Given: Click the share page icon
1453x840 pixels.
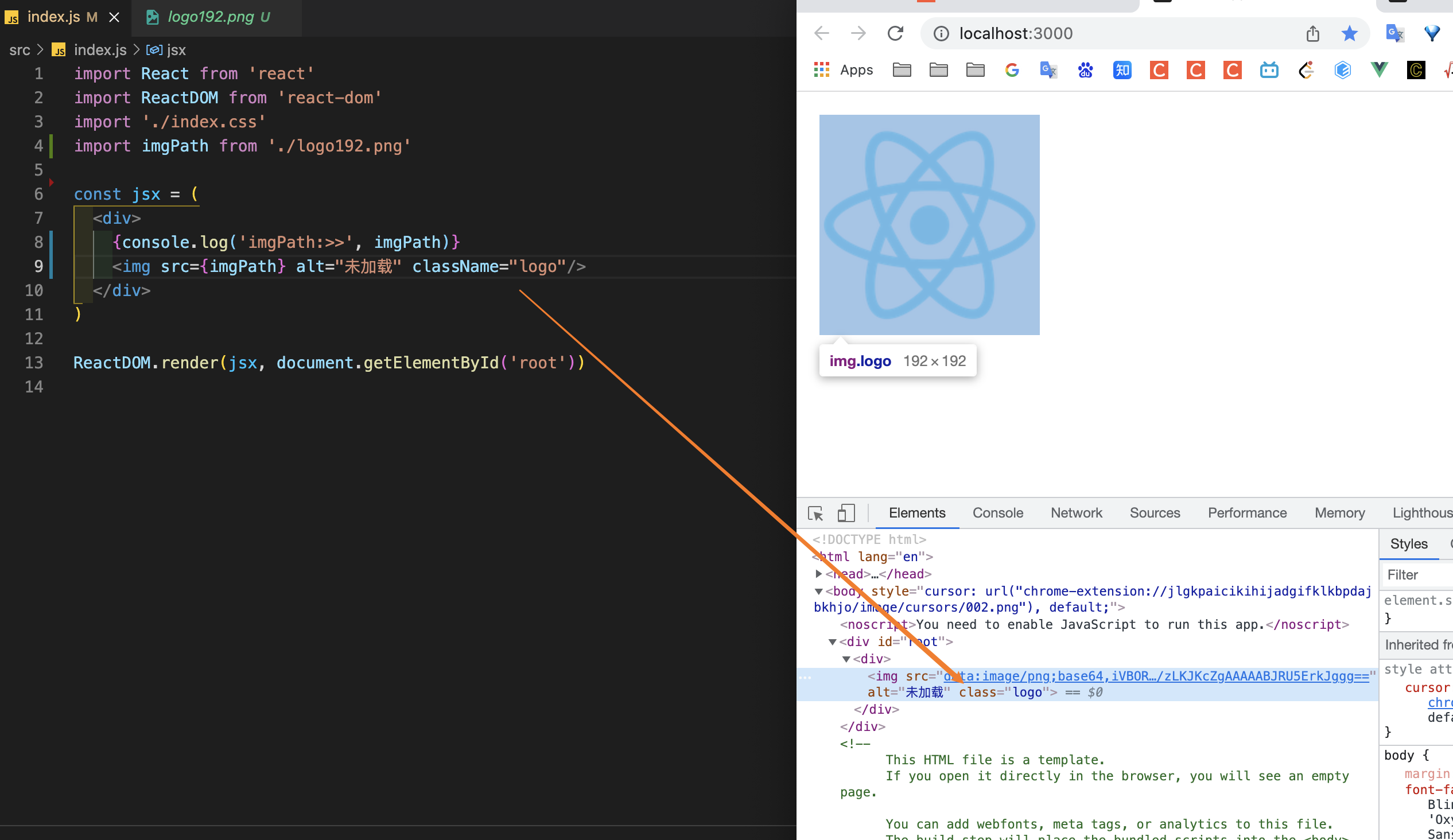Looking at the screenshot, I should click(1313, 33).
